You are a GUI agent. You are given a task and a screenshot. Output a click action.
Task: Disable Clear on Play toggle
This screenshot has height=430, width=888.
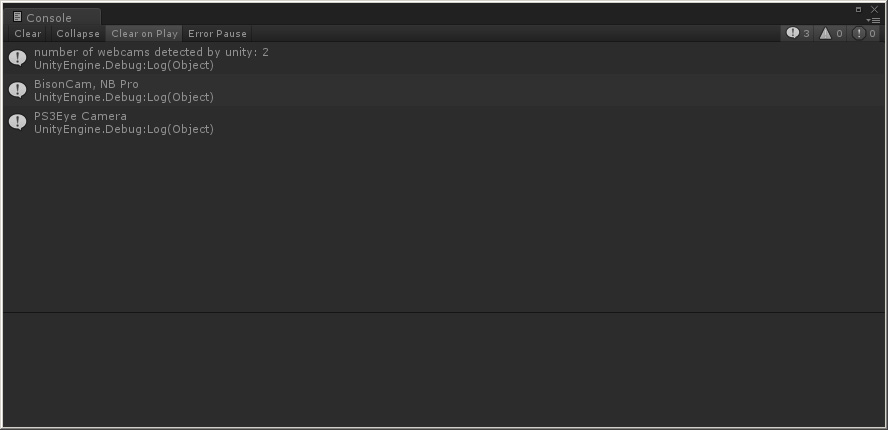tap(144, 33)
